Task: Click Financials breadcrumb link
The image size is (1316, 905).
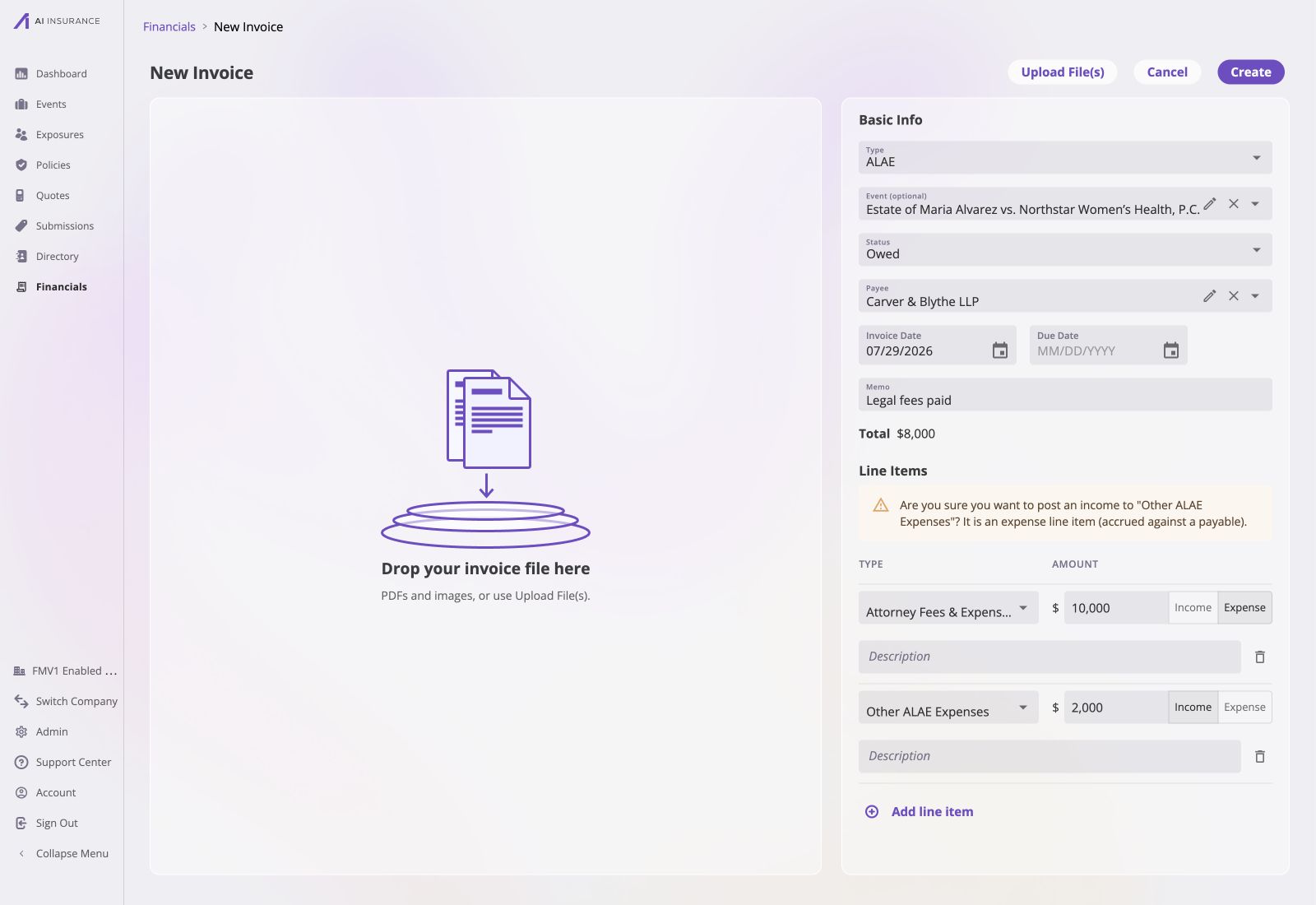Action: (x=169, y=26)
